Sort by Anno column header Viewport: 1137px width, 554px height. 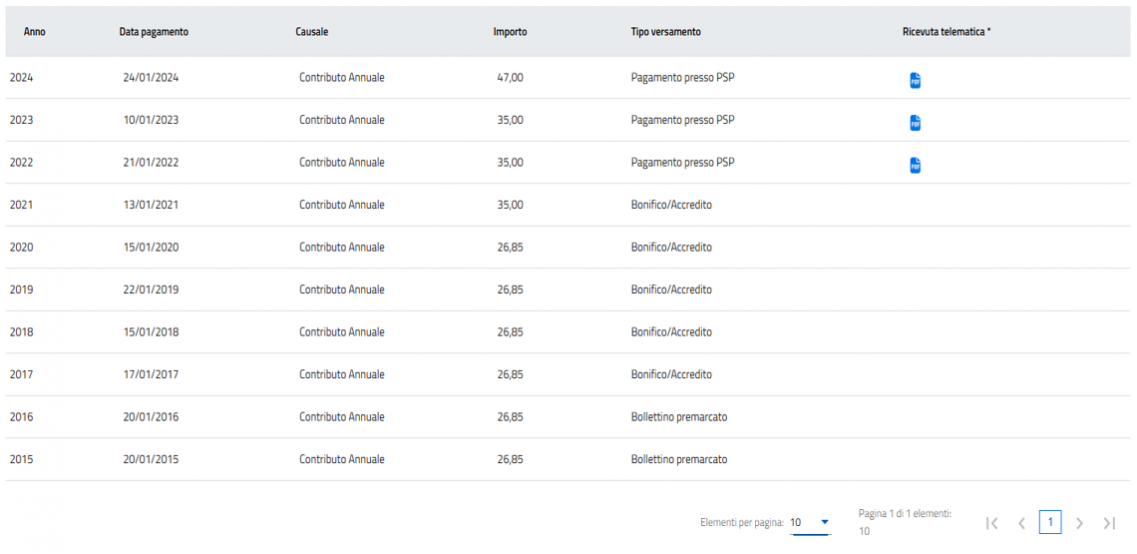click(35, 32)
